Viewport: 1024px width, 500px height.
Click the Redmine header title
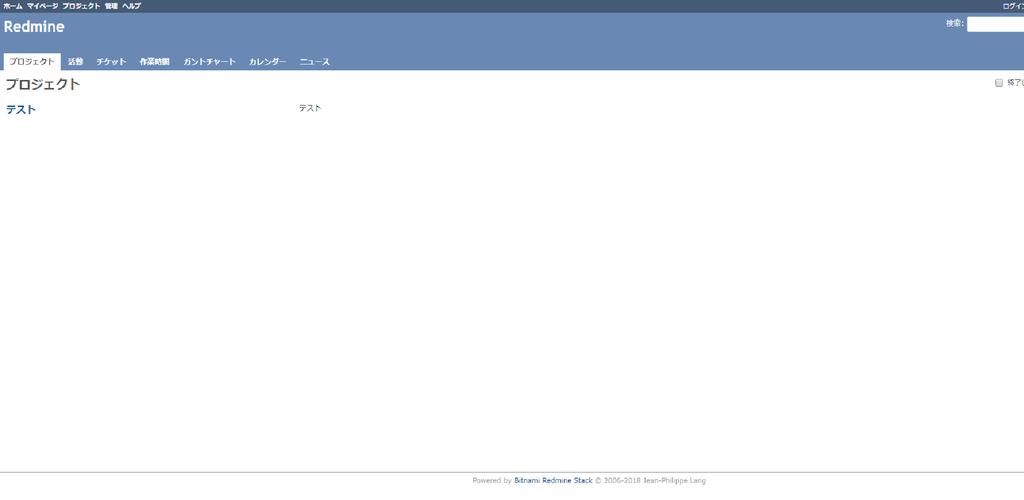point(34,27)
